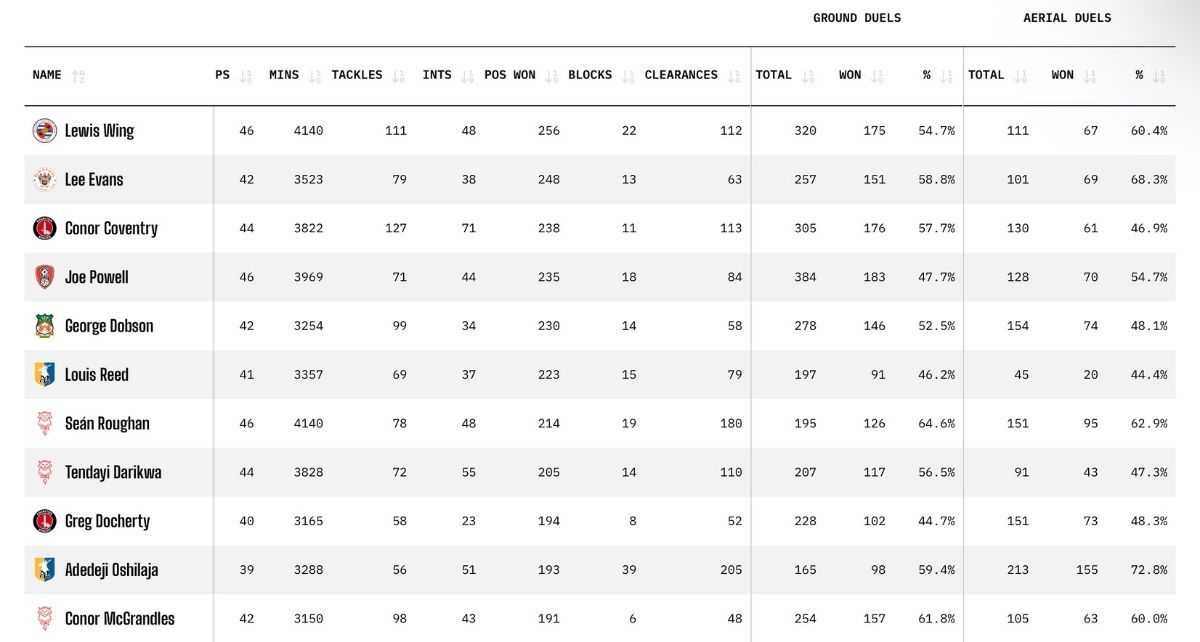Image resolution: width=1200 pixels, height=642 pixels.
Task: Click the aerial duels WON column header
Action: pos(1062,75)
